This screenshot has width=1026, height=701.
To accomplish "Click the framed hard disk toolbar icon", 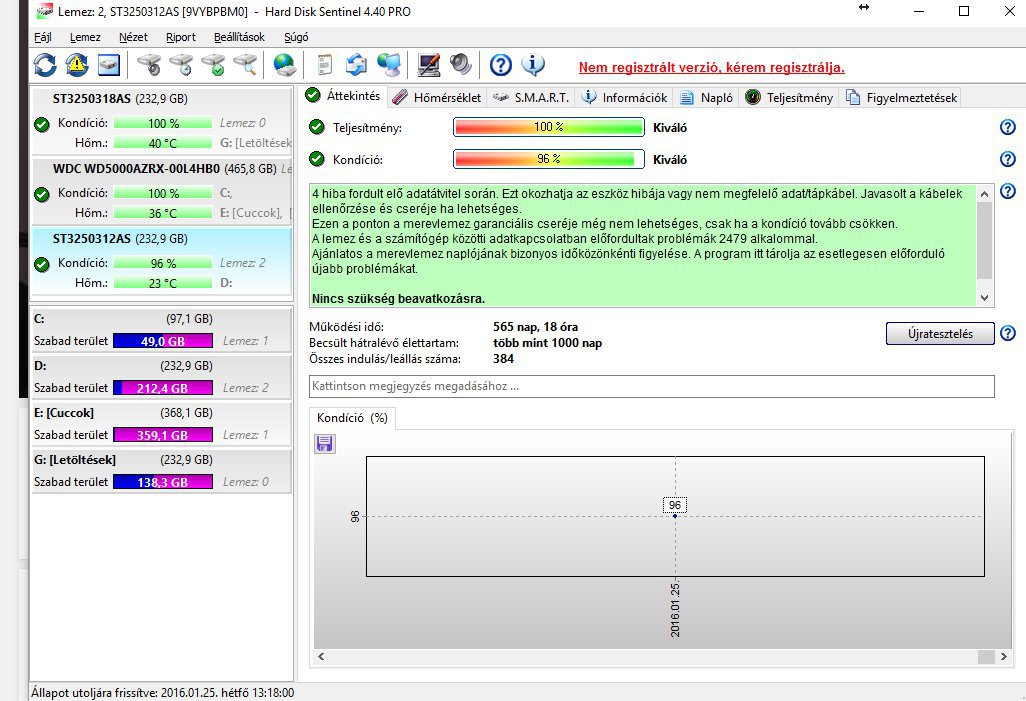I will tap(109, 65).
